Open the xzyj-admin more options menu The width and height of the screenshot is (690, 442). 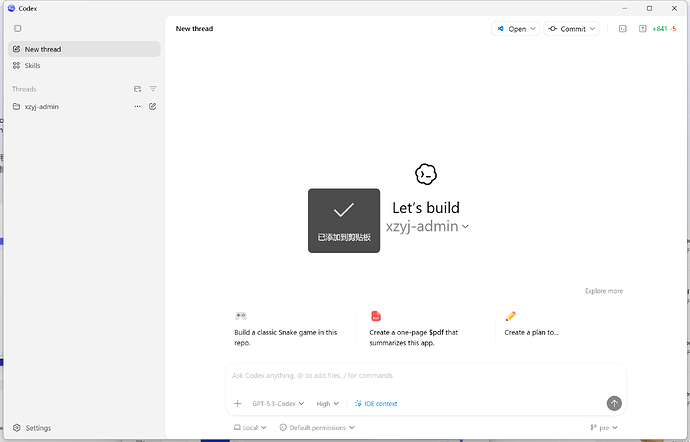[138, 107]
